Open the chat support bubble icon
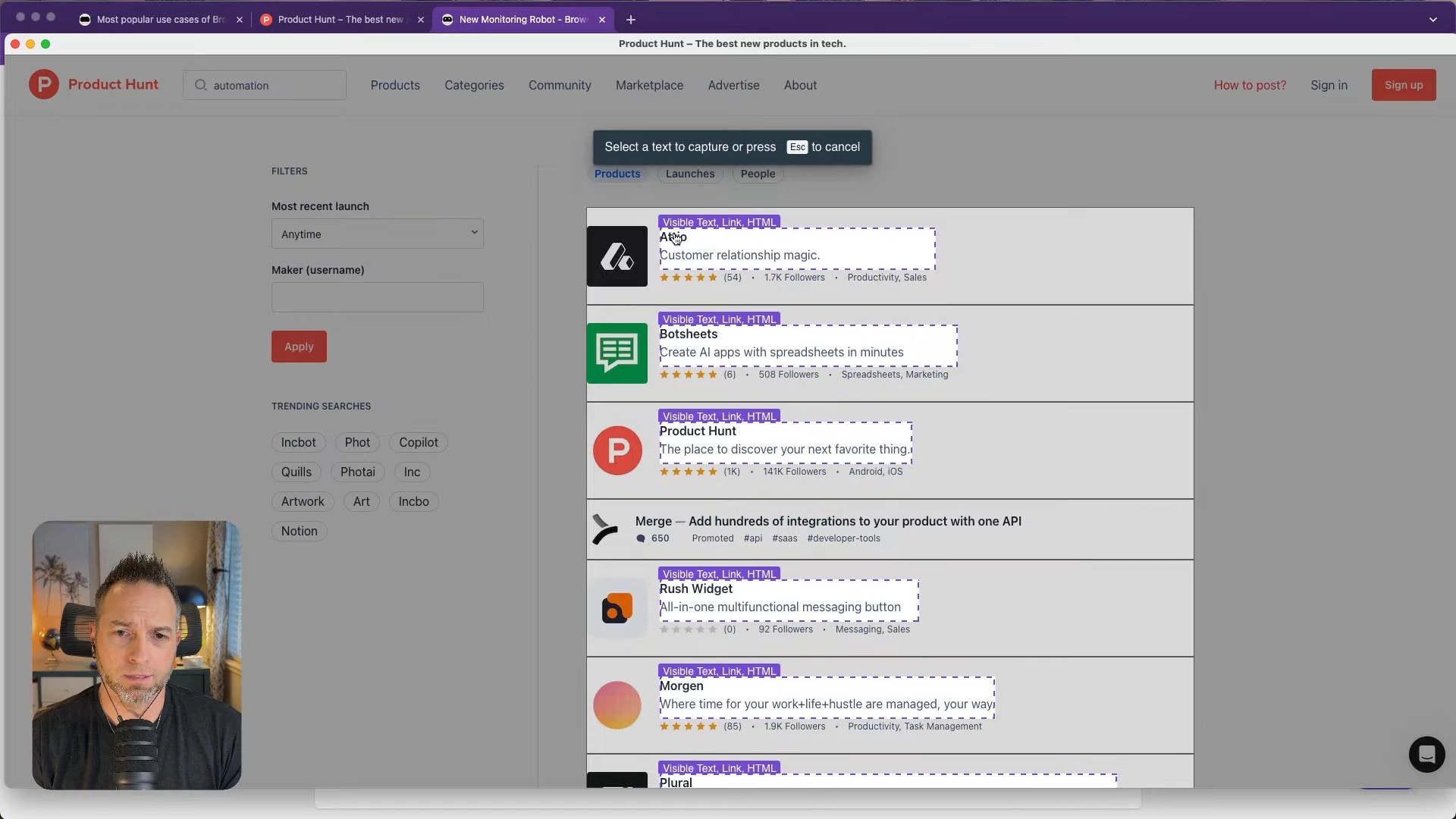The image size is (1456, 819). [x=1426, y=755]
